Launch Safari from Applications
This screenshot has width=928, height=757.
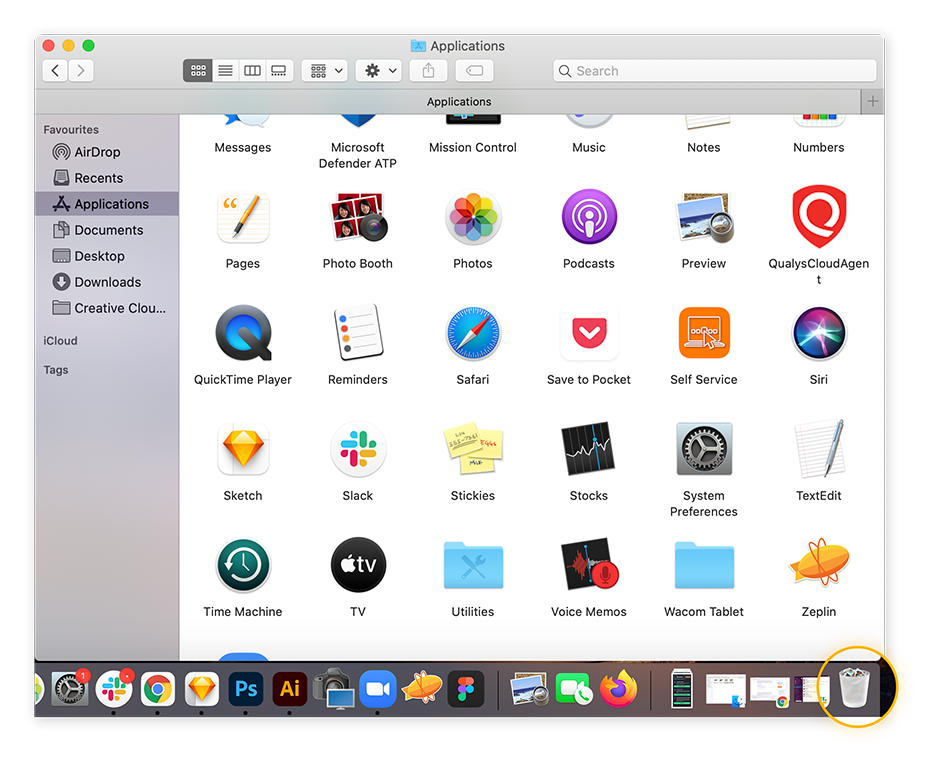point(472,333)
